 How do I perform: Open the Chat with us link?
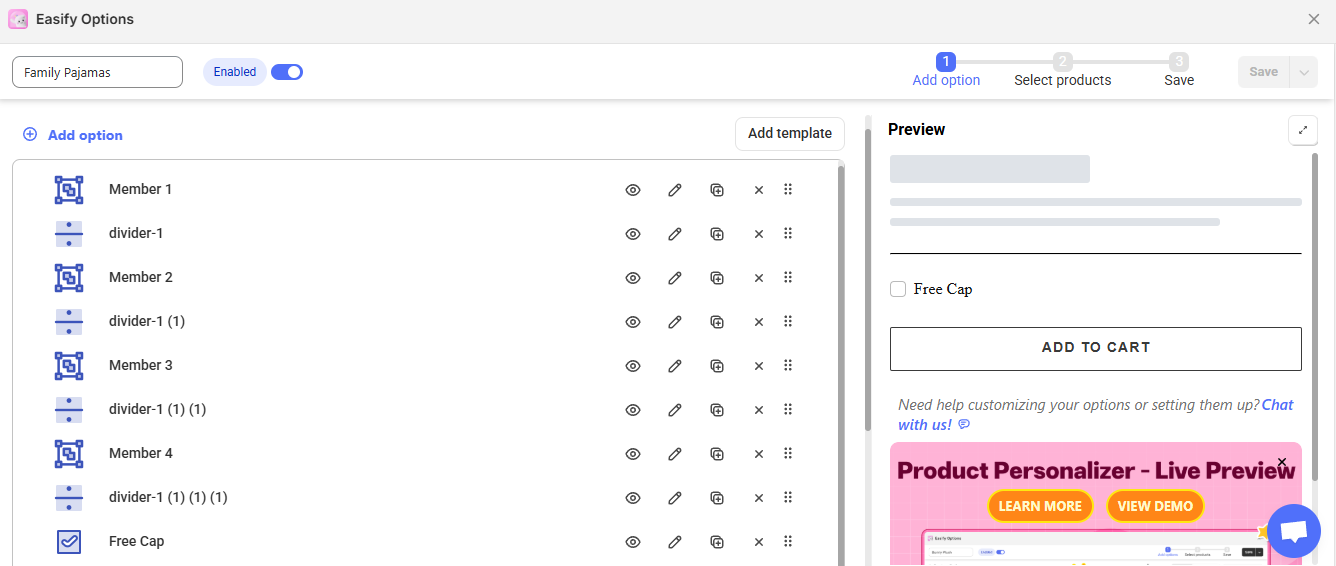click(1276, 405)
